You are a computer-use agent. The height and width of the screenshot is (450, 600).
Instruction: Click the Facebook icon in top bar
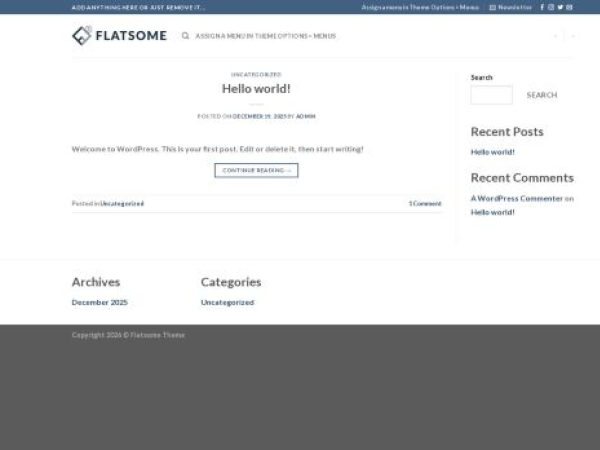[542, 7]
